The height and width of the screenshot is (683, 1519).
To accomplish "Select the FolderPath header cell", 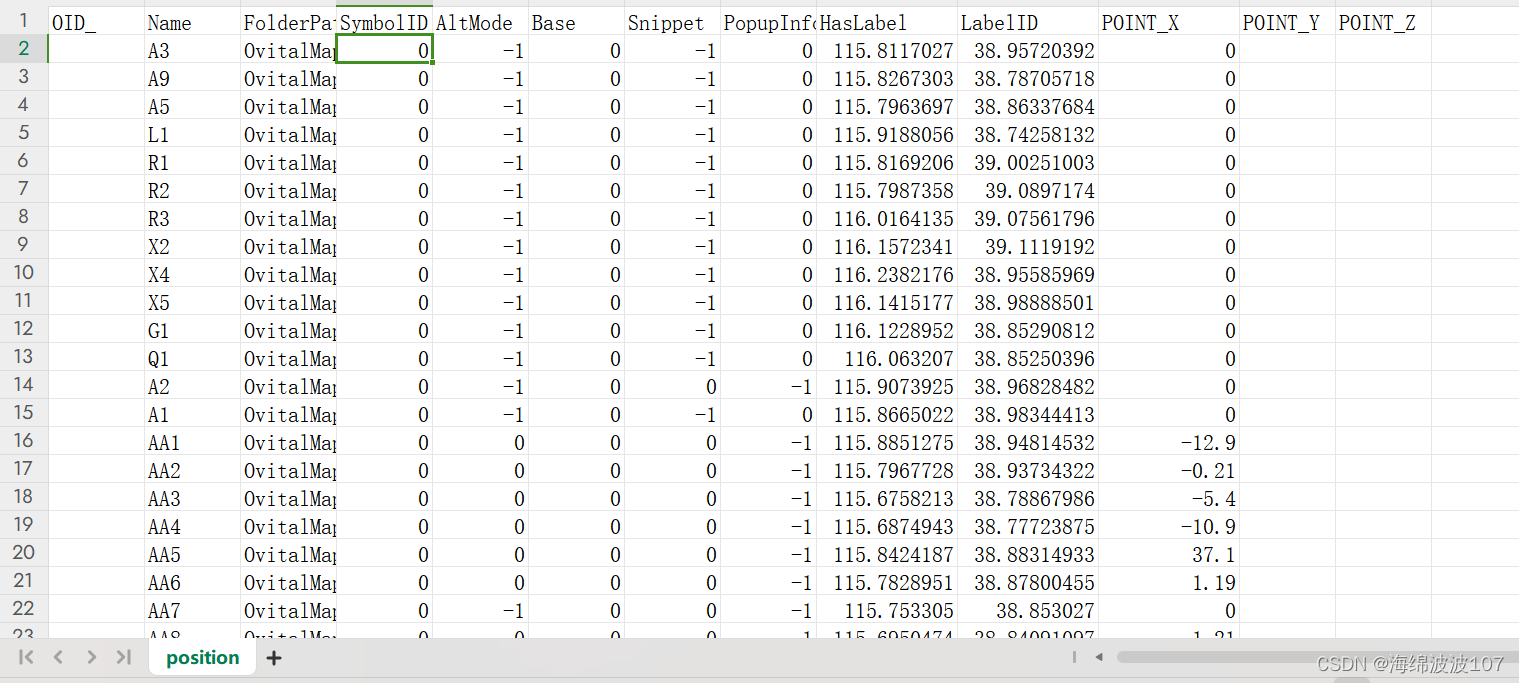I will point(288,22).
